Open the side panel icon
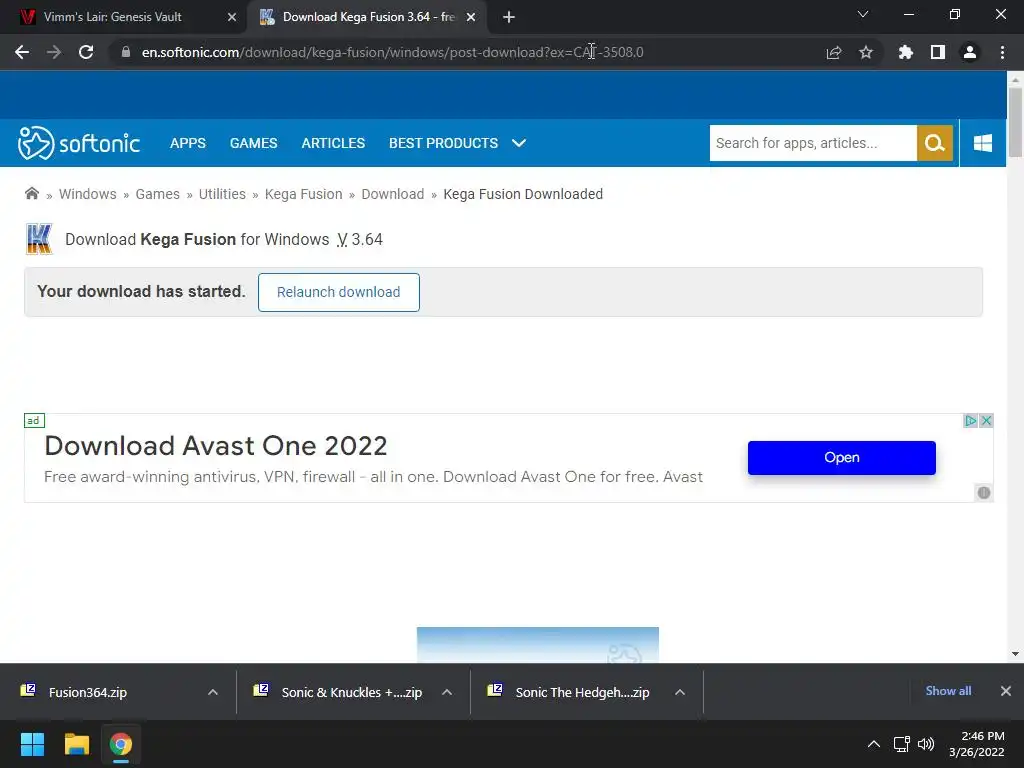The width and height of the screenshot is (1024, 768). (938, 52)
